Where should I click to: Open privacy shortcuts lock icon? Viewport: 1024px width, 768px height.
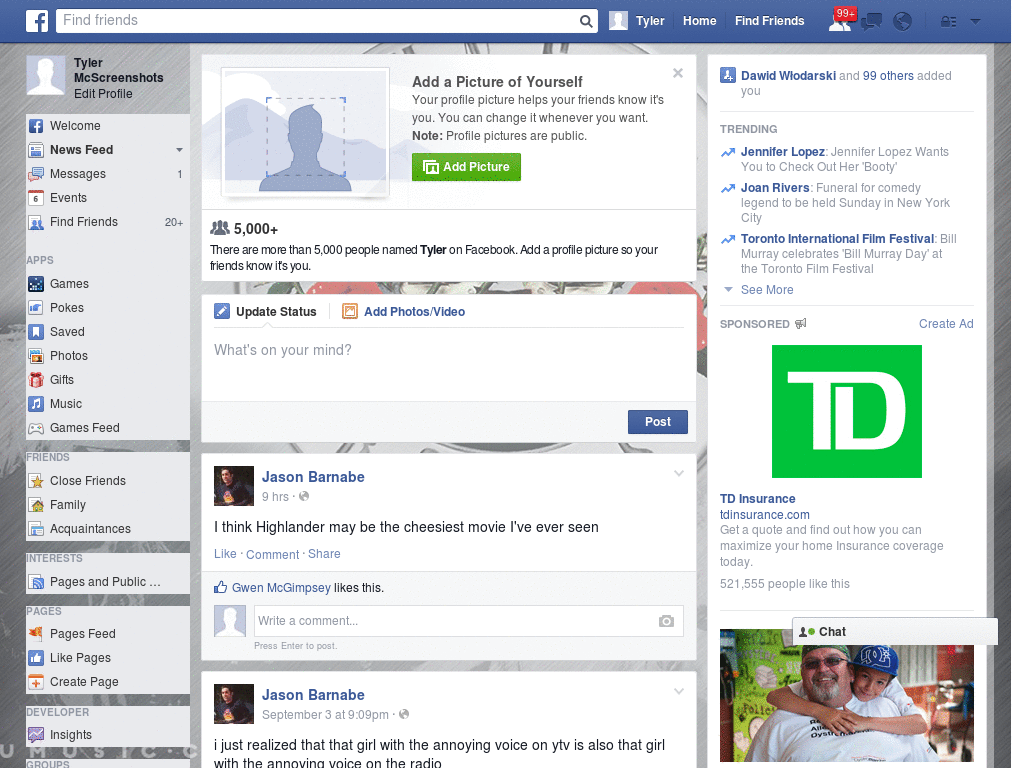pos(948,22)
